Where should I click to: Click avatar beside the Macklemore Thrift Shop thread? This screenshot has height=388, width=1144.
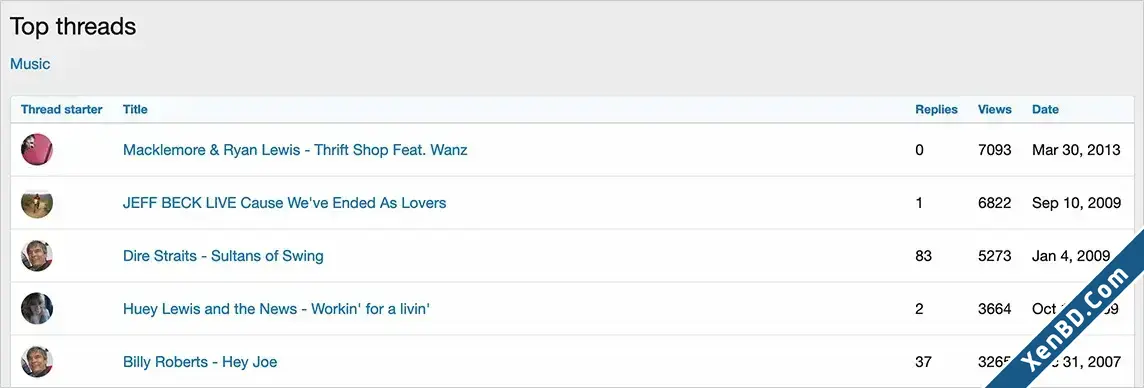(x=36, y=150)
